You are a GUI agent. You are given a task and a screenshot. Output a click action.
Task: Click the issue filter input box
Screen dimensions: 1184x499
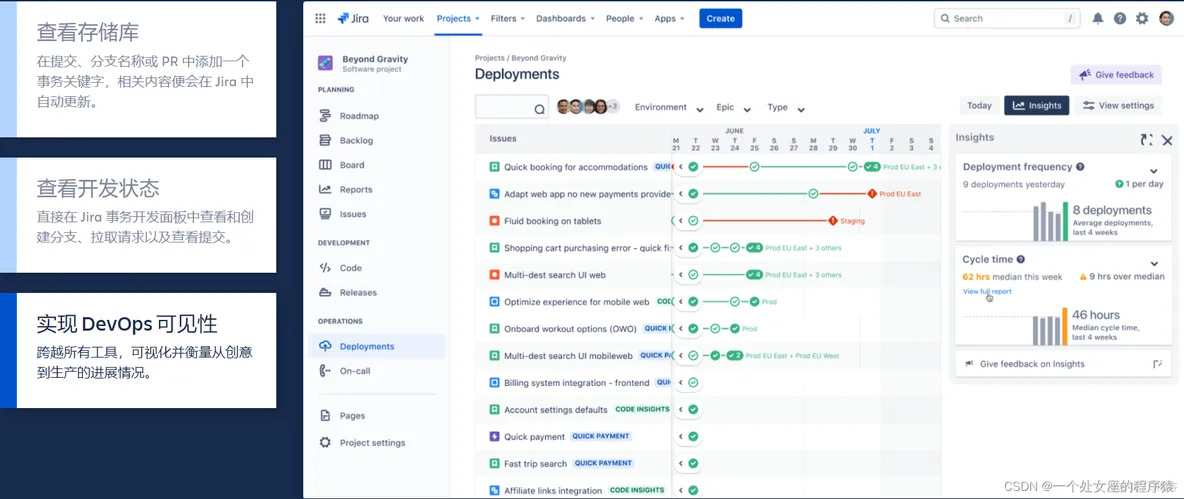coord(512,106)
